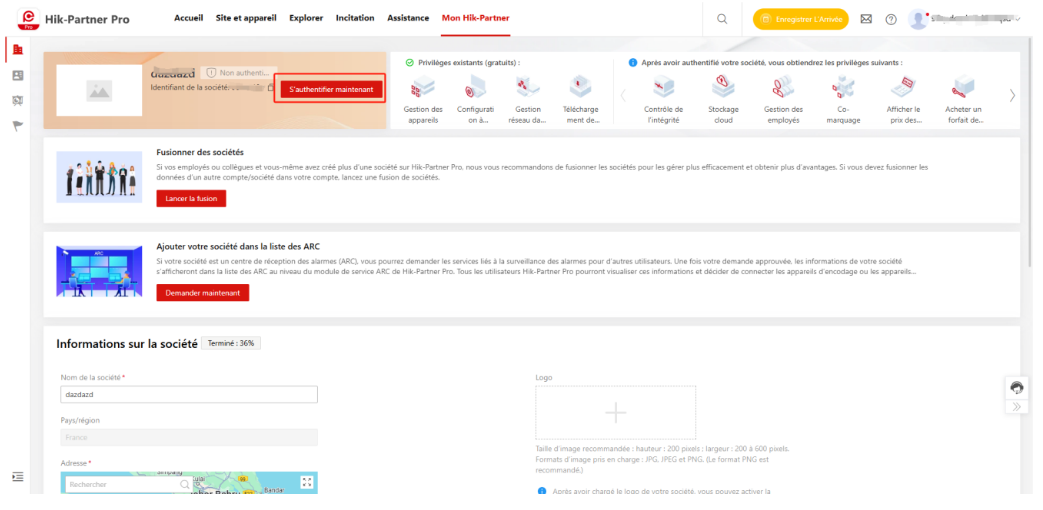Viewport: 1043px width, 510px height.
Task: Click the company logo placeholder thumbnail
Action: click(99, 90)
